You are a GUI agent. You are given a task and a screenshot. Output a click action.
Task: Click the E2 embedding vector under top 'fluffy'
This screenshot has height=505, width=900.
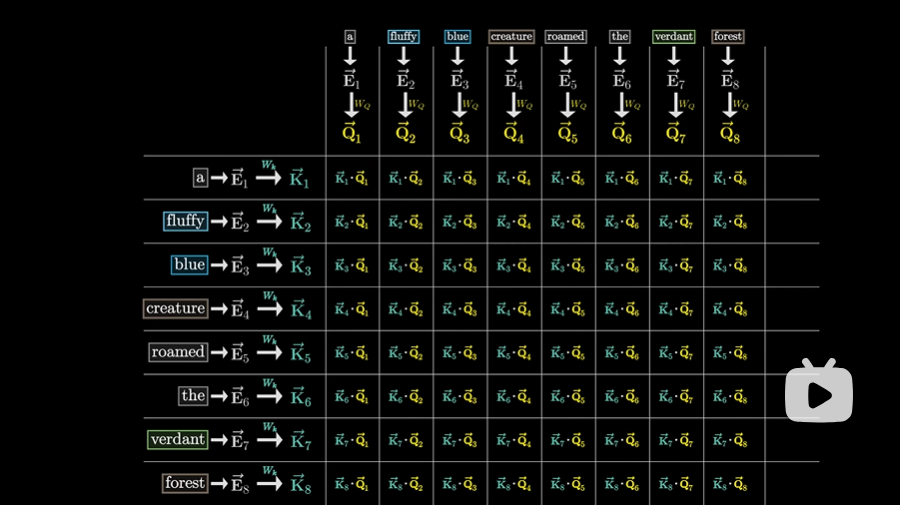404,80
